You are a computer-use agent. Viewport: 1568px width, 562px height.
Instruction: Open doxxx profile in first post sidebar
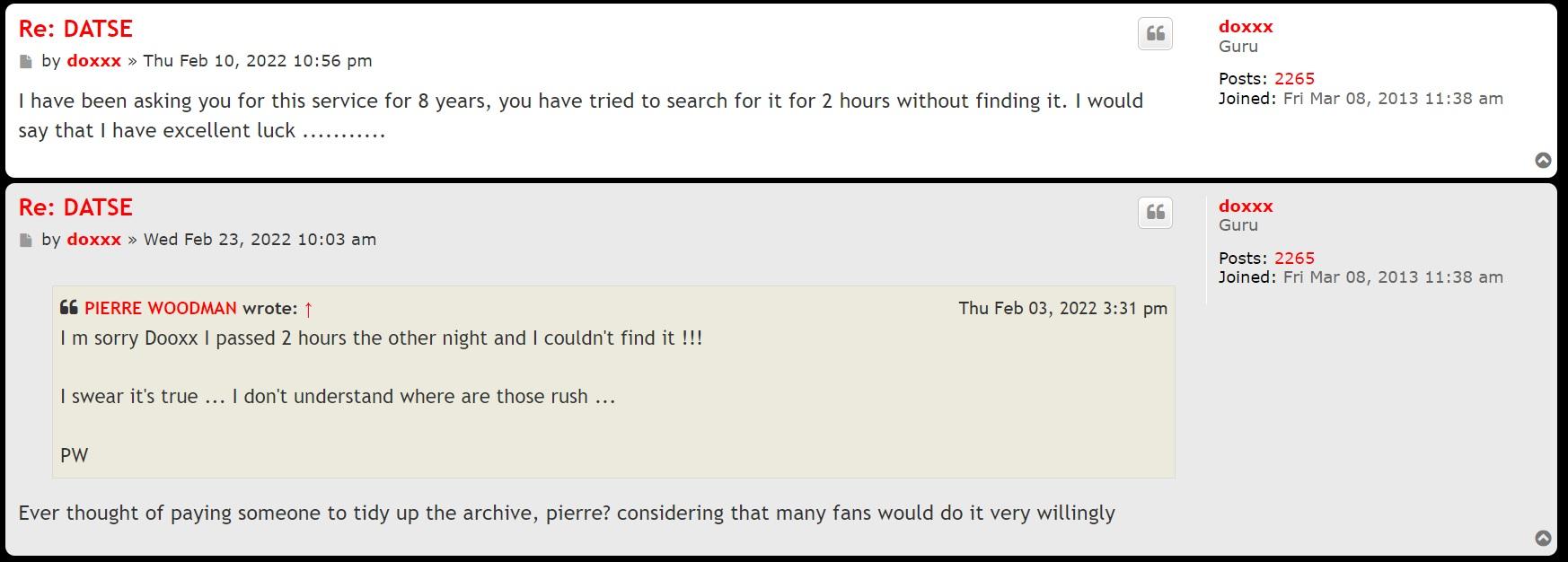pos(1246,27)
